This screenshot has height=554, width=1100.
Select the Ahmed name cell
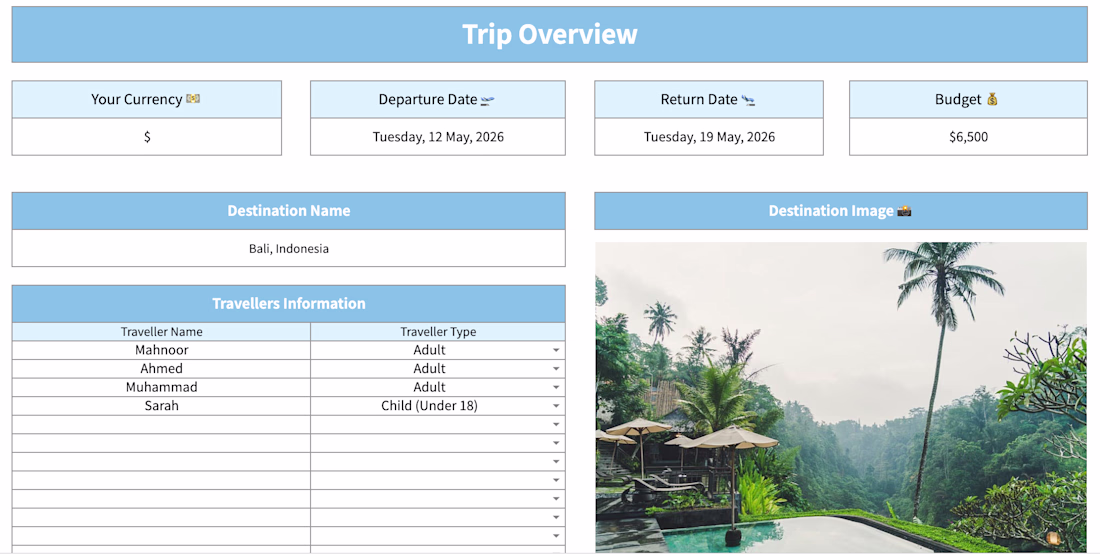[161, 368]
